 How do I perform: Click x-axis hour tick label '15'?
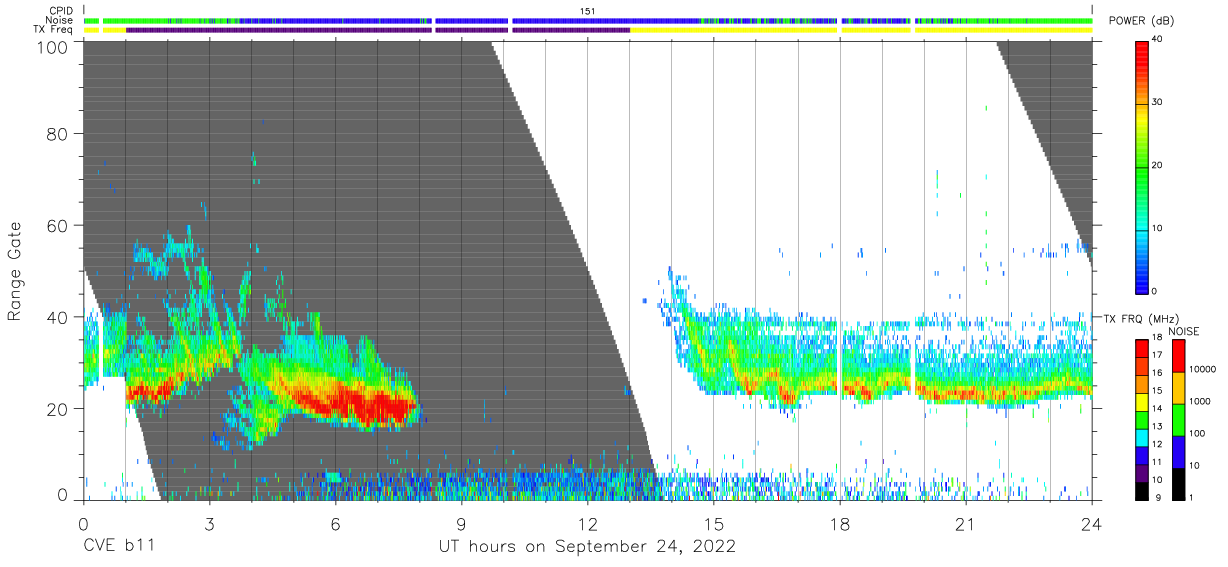[714, 524]
